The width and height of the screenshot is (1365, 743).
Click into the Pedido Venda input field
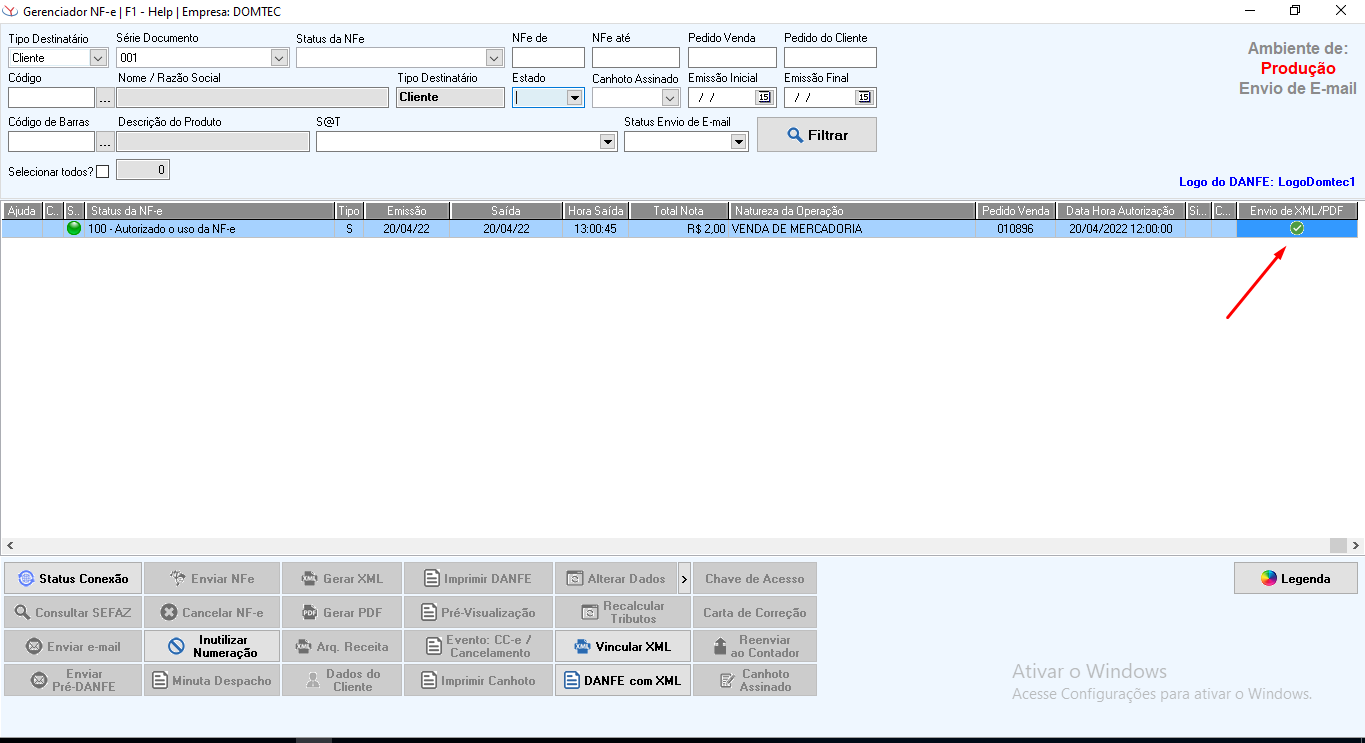(x=732, y=58)
